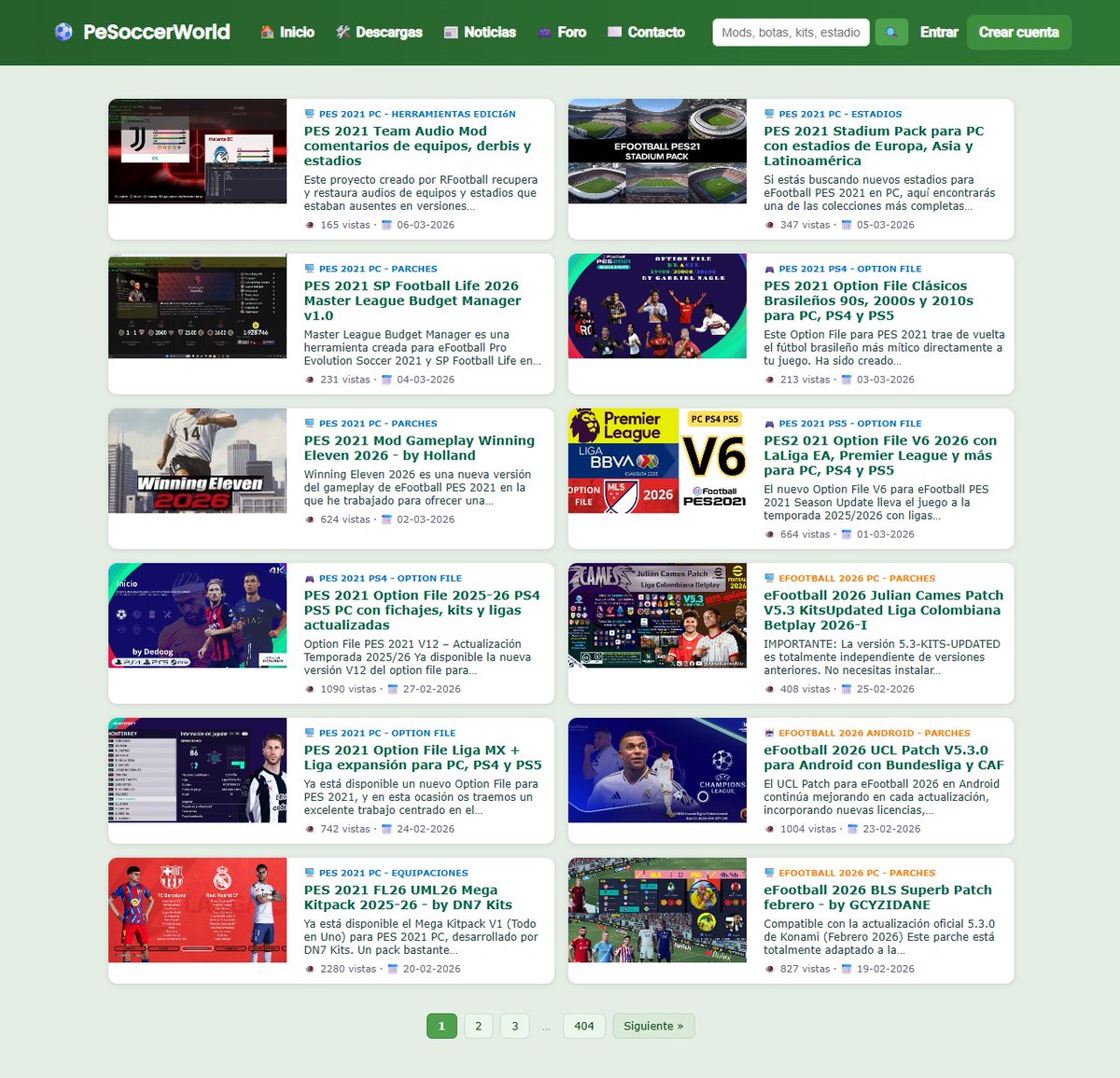Click the gamepad icon beside Foro
Screen dimensions: 1120x1078
[x=544, y=32]
